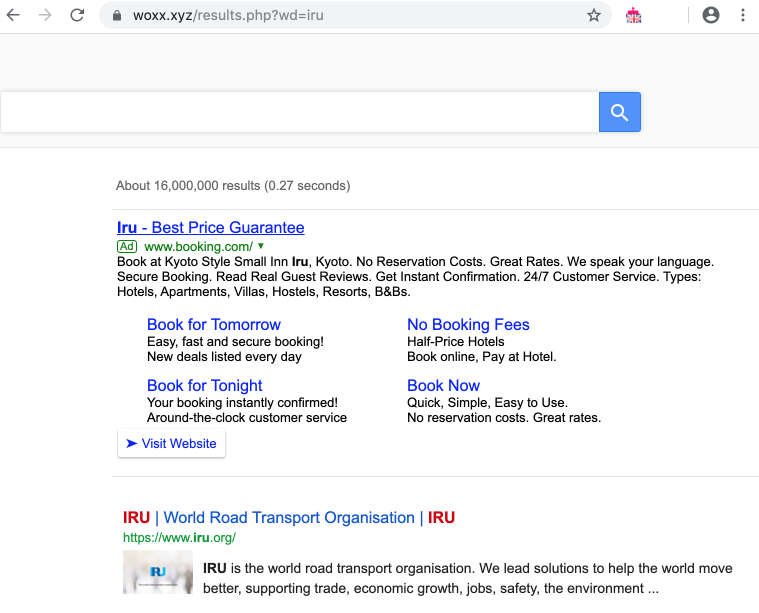Open the user profile avatar icon
Screen dimensions: 759x613
710,15
